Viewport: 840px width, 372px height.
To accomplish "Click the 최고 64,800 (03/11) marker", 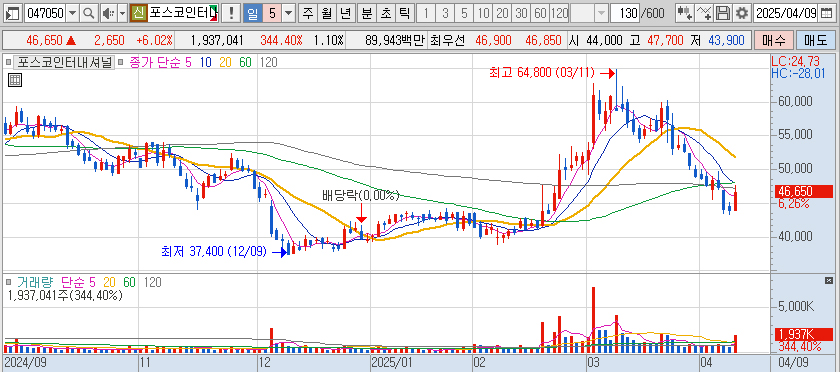I will point(551,72).
